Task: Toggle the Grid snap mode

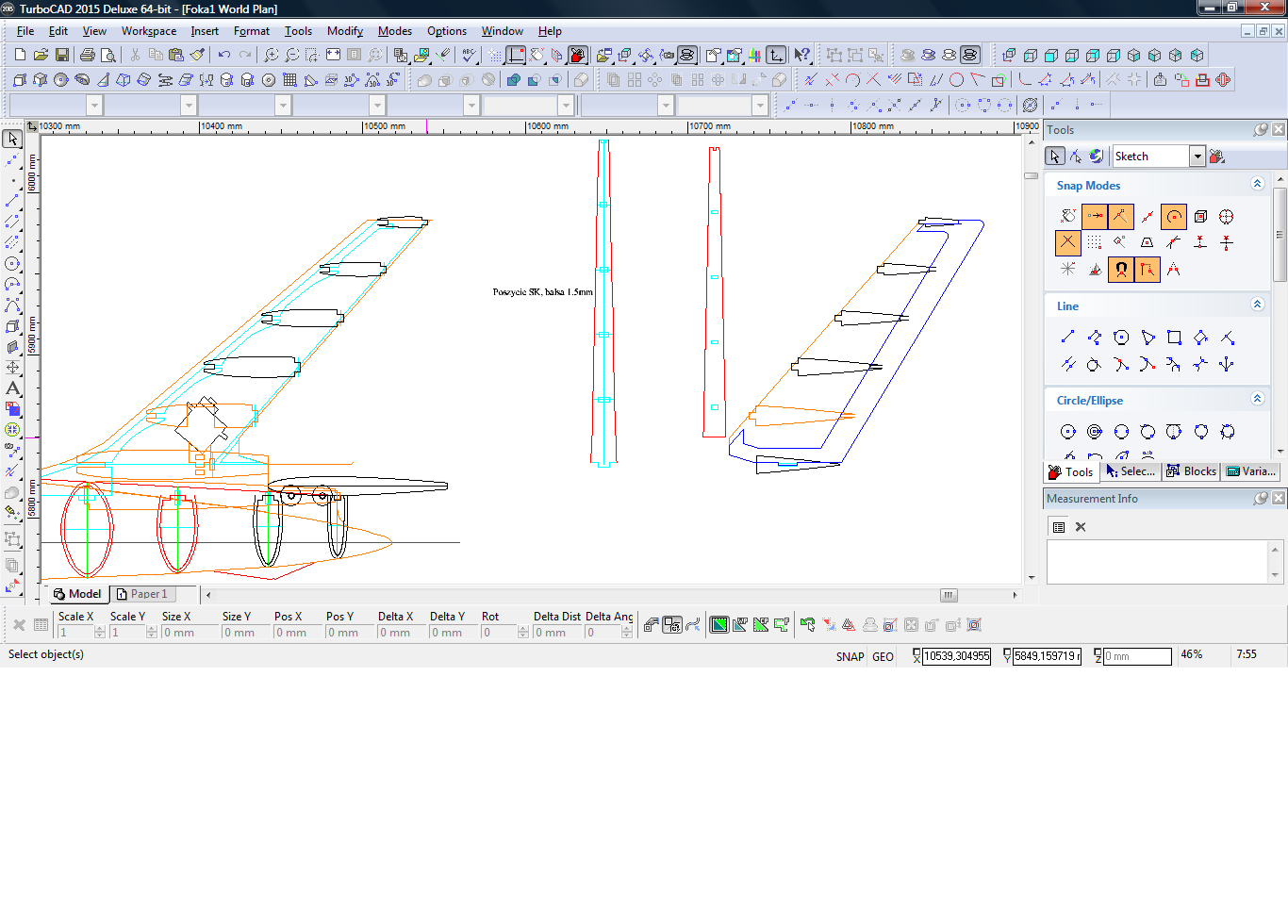Action: pos(1094,242)
